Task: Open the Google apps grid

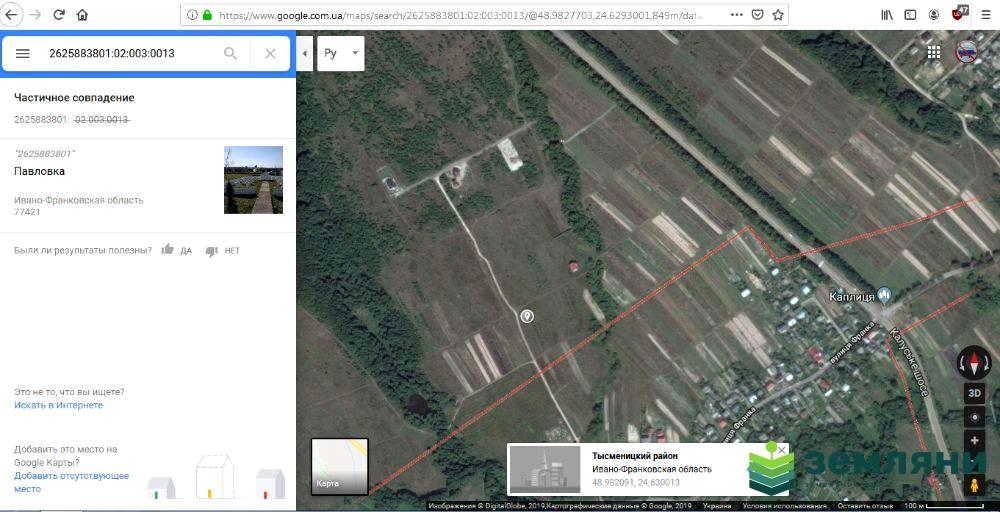Action: pyautogui.click(x=933, y=53)
